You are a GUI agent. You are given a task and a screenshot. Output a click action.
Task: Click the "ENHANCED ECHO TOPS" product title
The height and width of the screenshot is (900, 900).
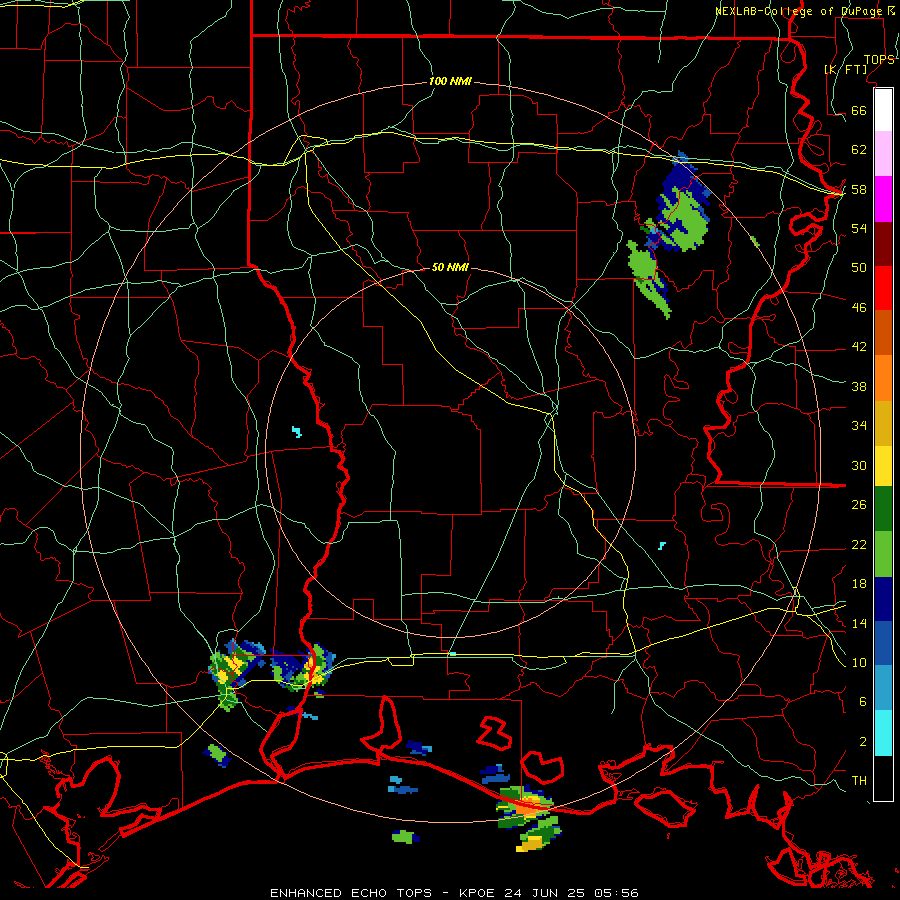click(351, 893)
